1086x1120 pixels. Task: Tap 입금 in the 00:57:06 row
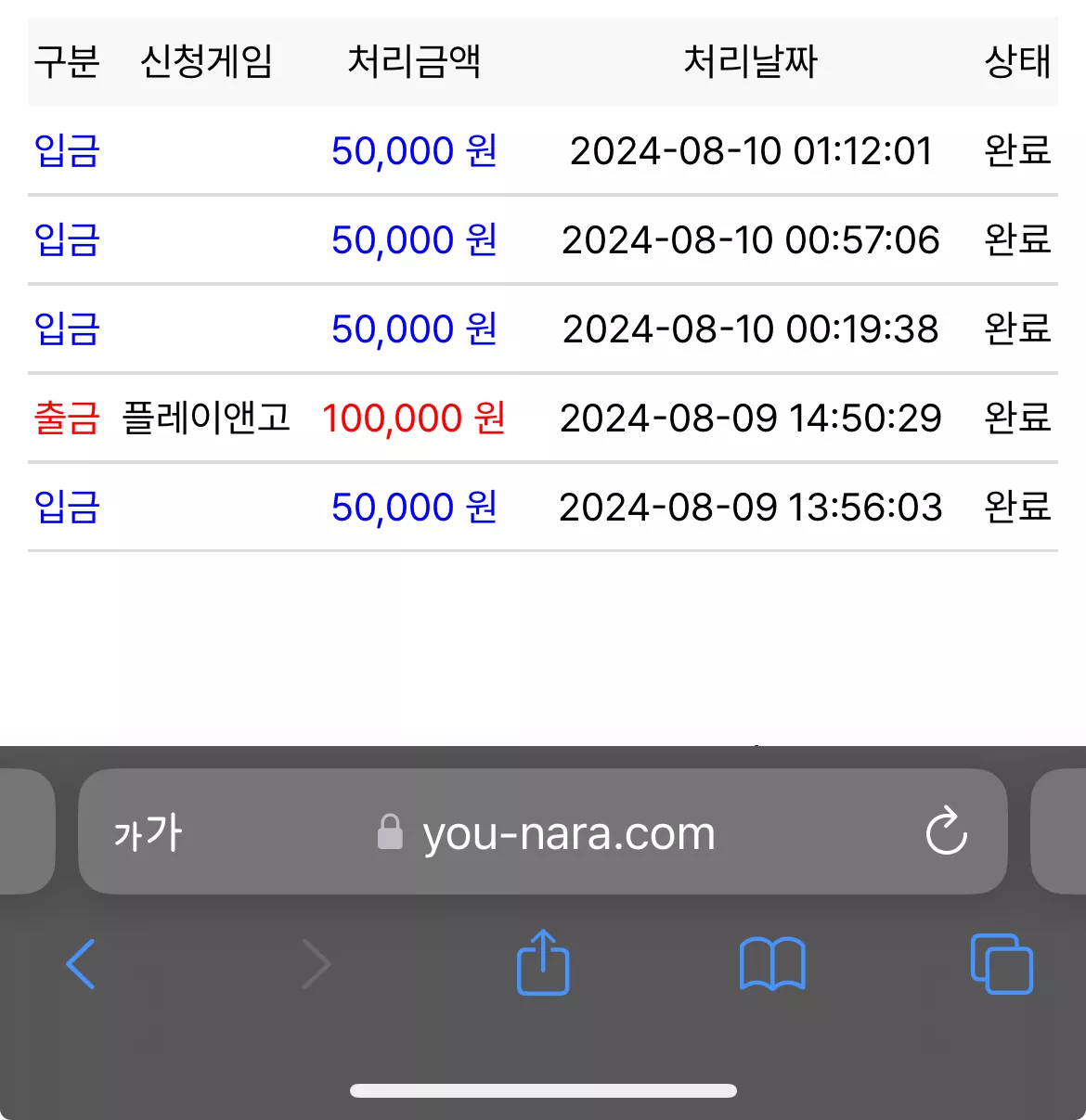pos(67,239)
